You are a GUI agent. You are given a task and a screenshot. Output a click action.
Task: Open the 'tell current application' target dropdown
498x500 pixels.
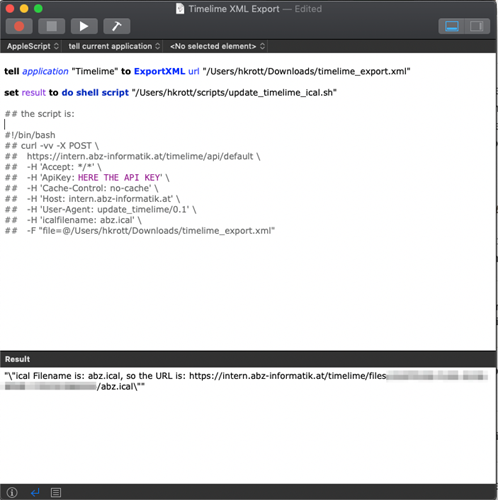pos(114,46)
